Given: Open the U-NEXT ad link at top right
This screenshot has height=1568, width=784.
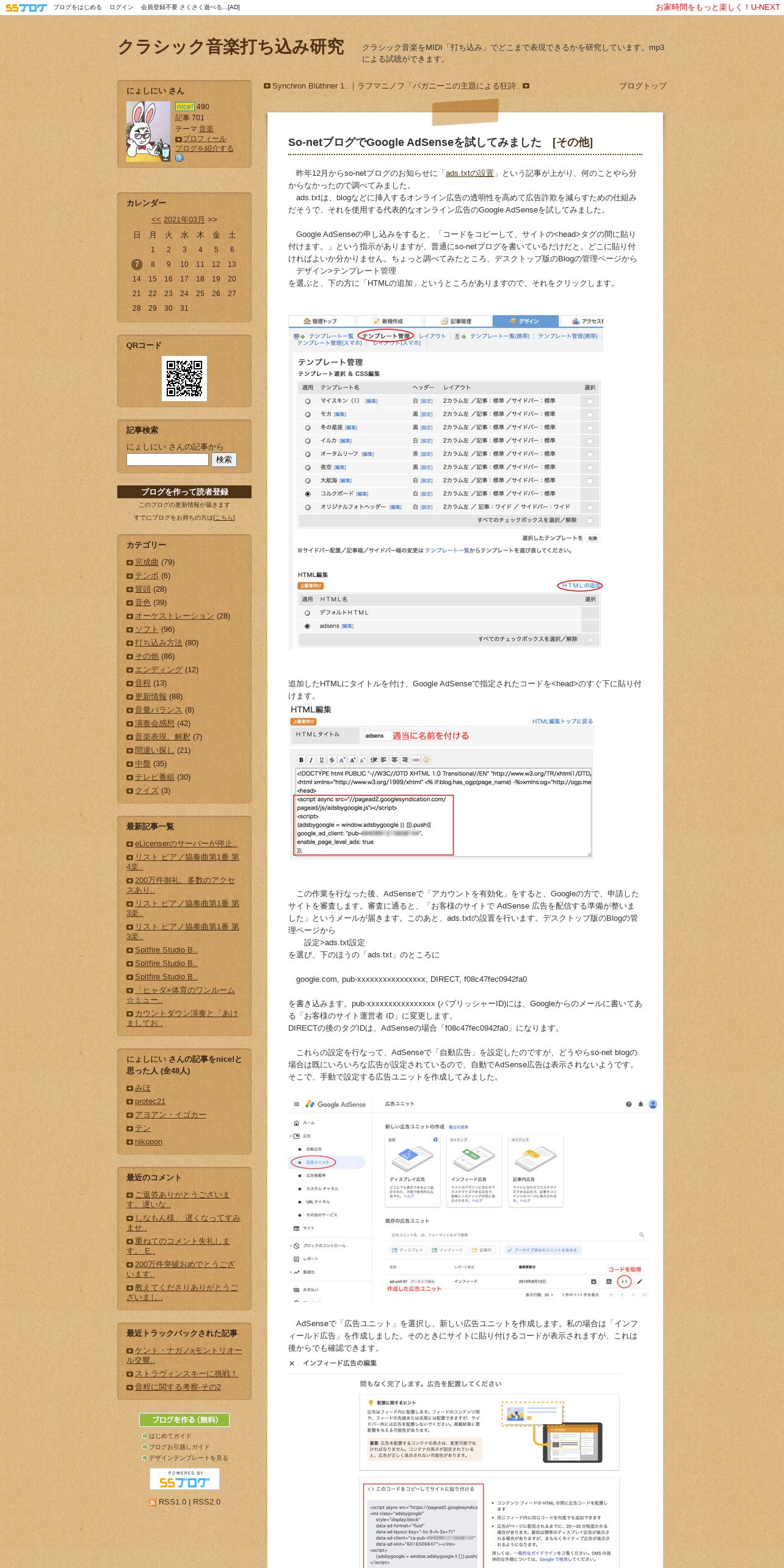Looking at the screenshot, I should (x=717, y=7).
